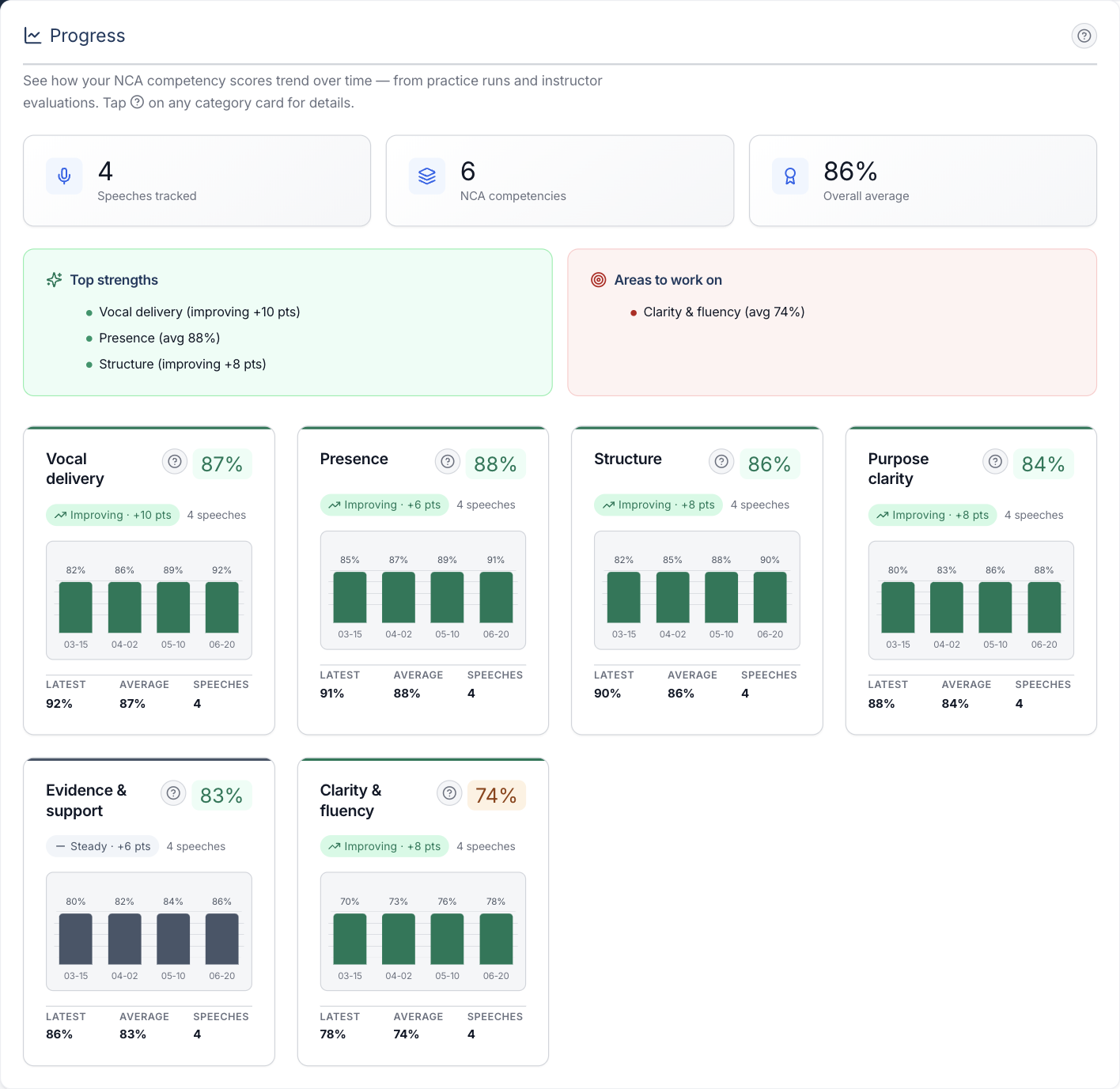Click the Clarity & fluency 74% score
This screenshot has width=1120, height=1089.
coord(496,796)
